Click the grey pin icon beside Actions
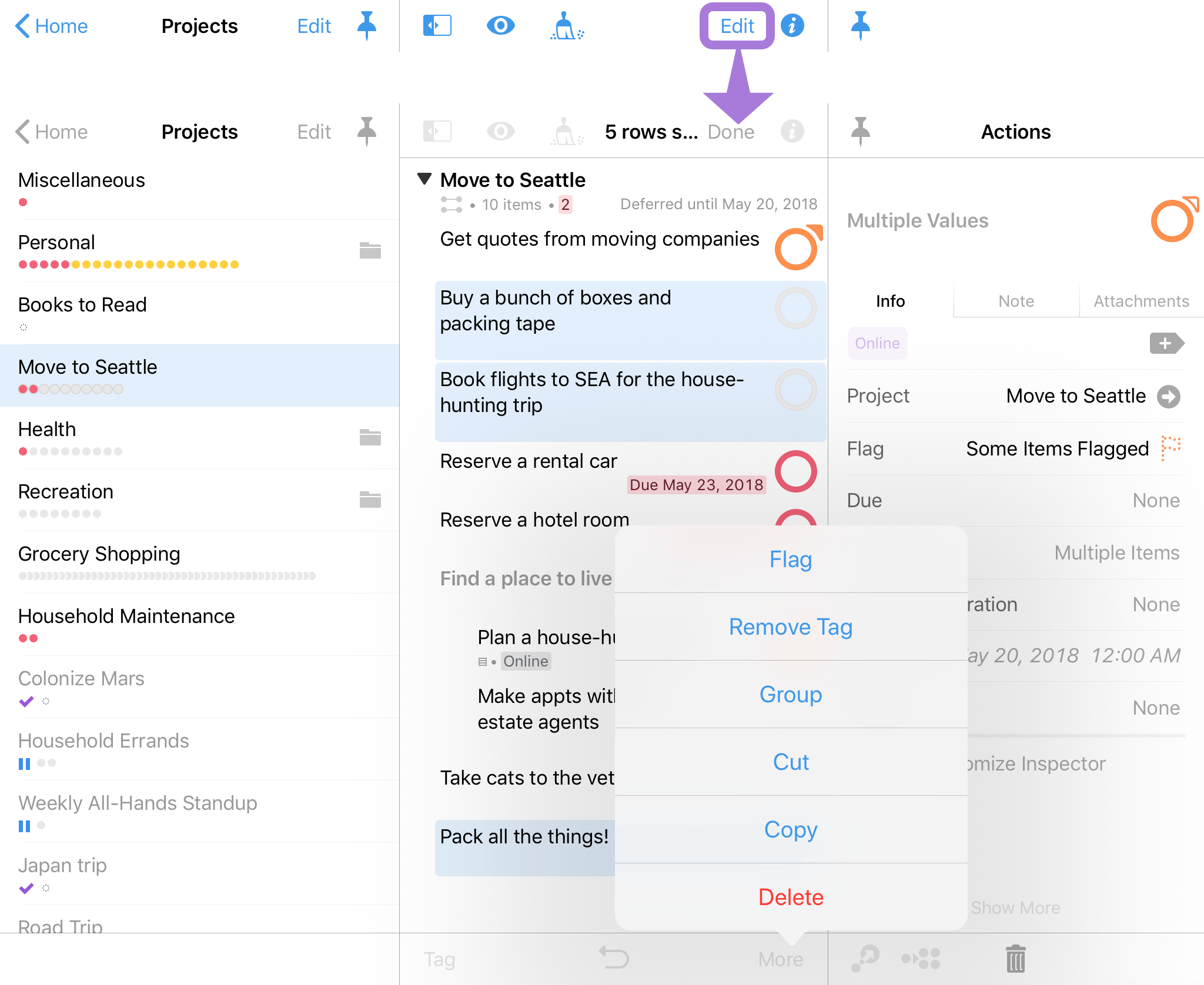 pyautogui.click(x=861, y=132)
